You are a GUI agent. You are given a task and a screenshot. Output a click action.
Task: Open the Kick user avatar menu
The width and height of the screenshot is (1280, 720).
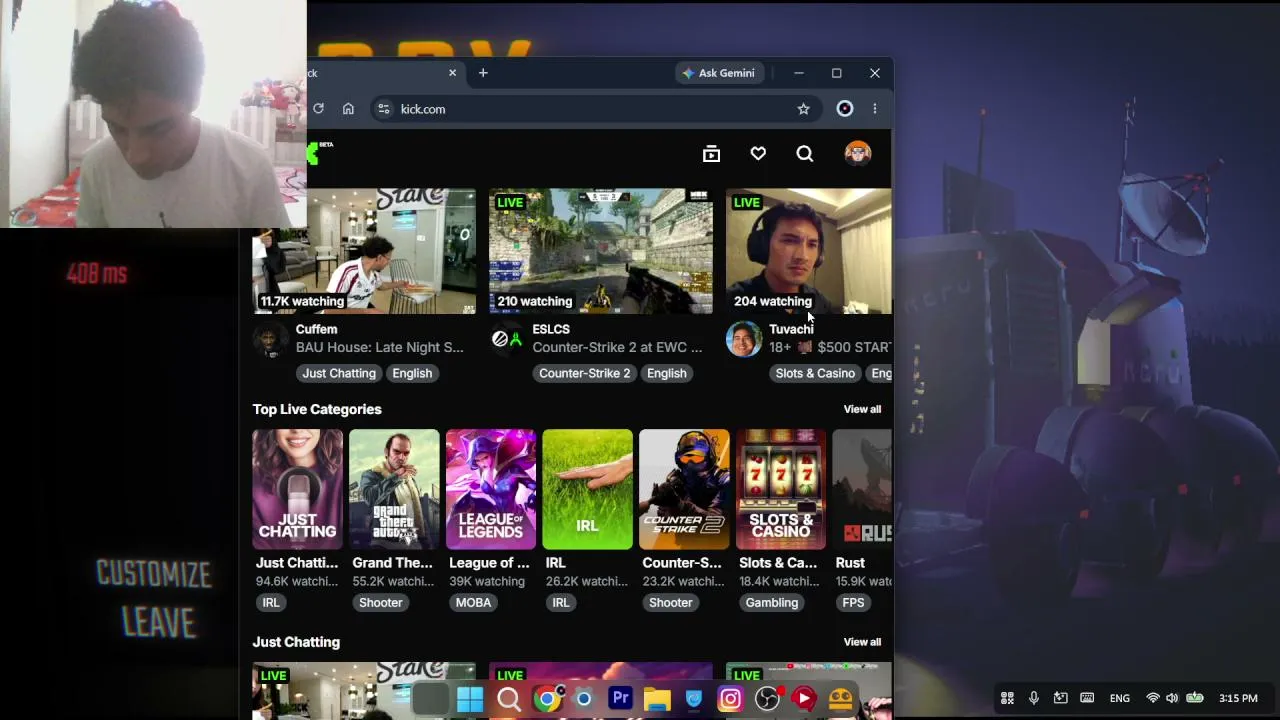pyautogui.click(x=858, y=153)
